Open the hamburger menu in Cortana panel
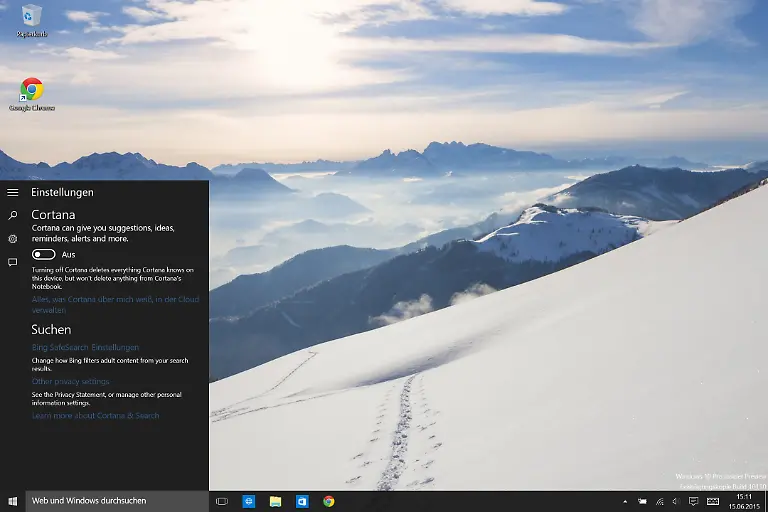Image resolution: width=768 pixels, height=512 pixels. [x=12, y=192]
